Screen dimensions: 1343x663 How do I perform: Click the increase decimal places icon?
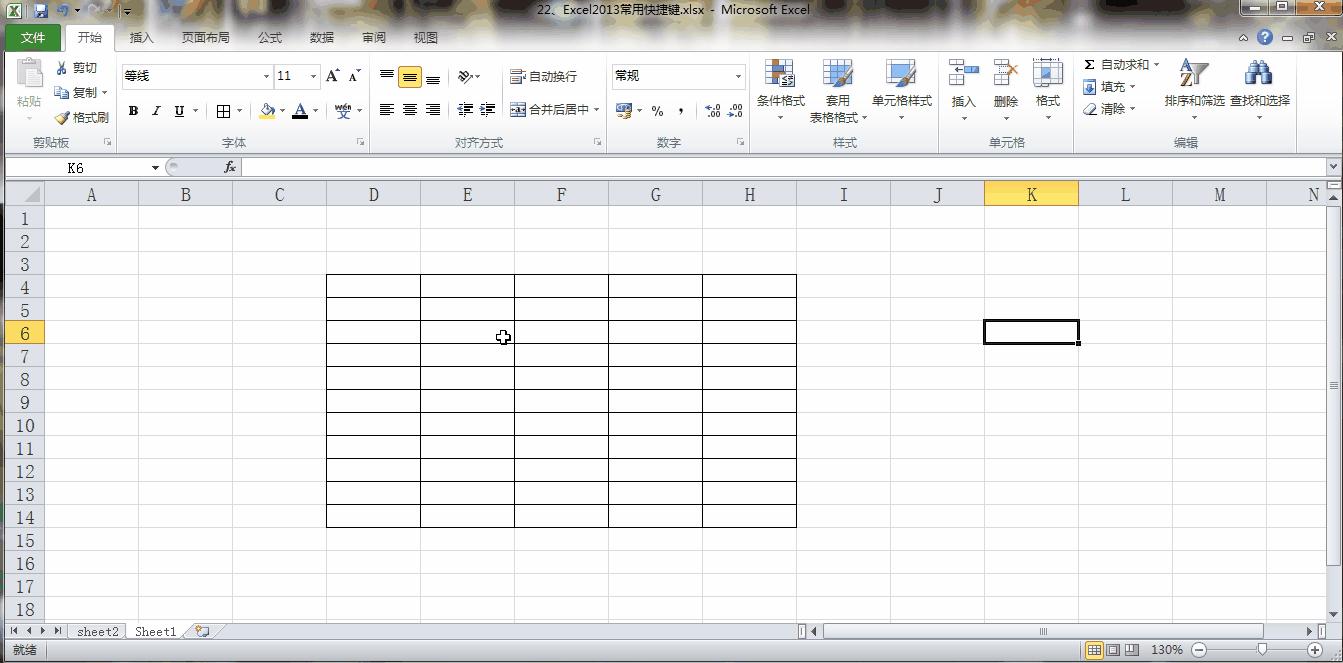712,112
